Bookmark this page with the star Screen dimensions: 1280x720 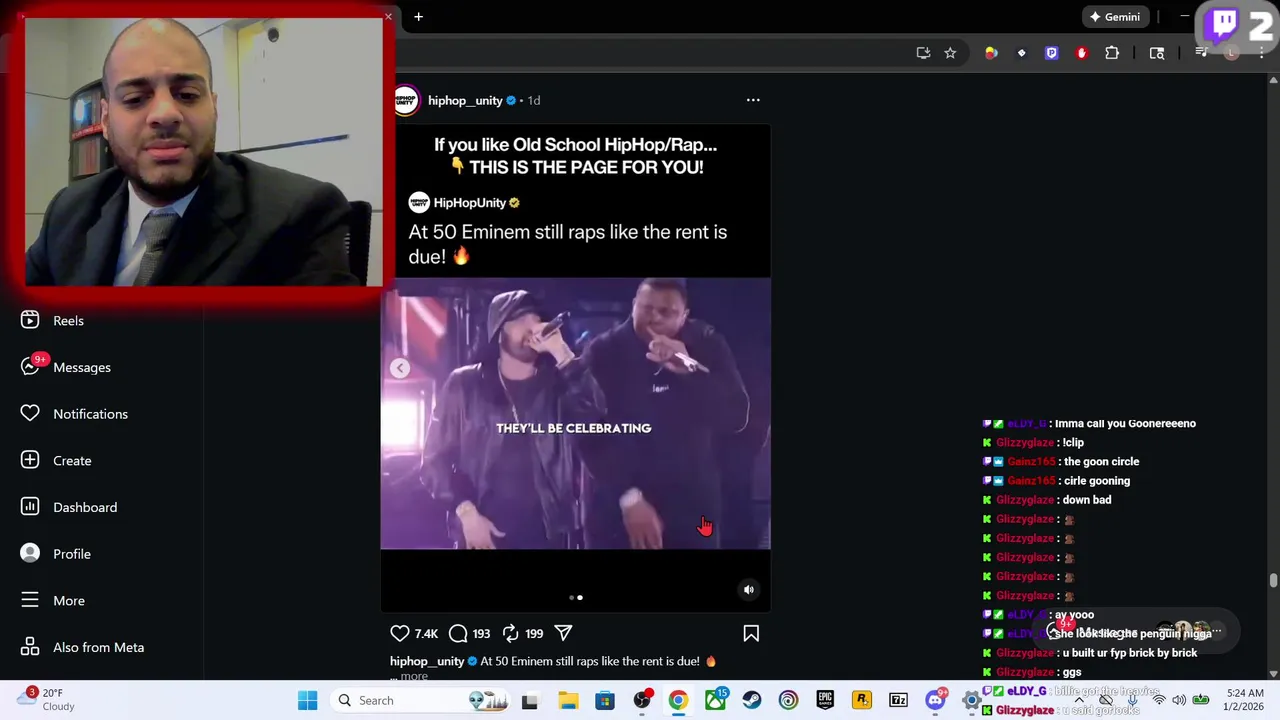(x=950, y=53)
